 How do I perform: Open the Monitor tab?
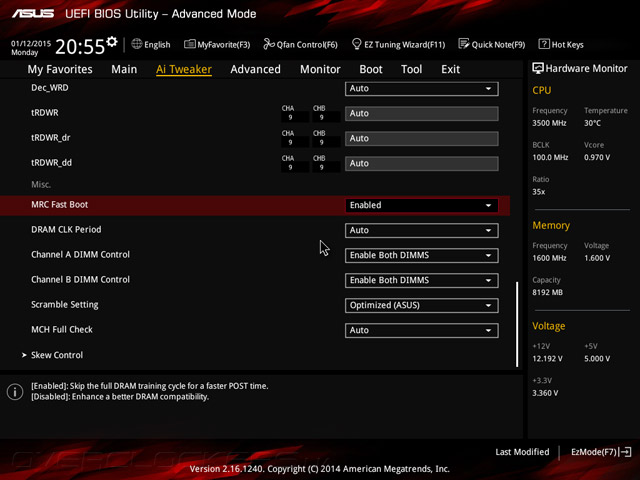pyautogui.click(x=320, y=69)
